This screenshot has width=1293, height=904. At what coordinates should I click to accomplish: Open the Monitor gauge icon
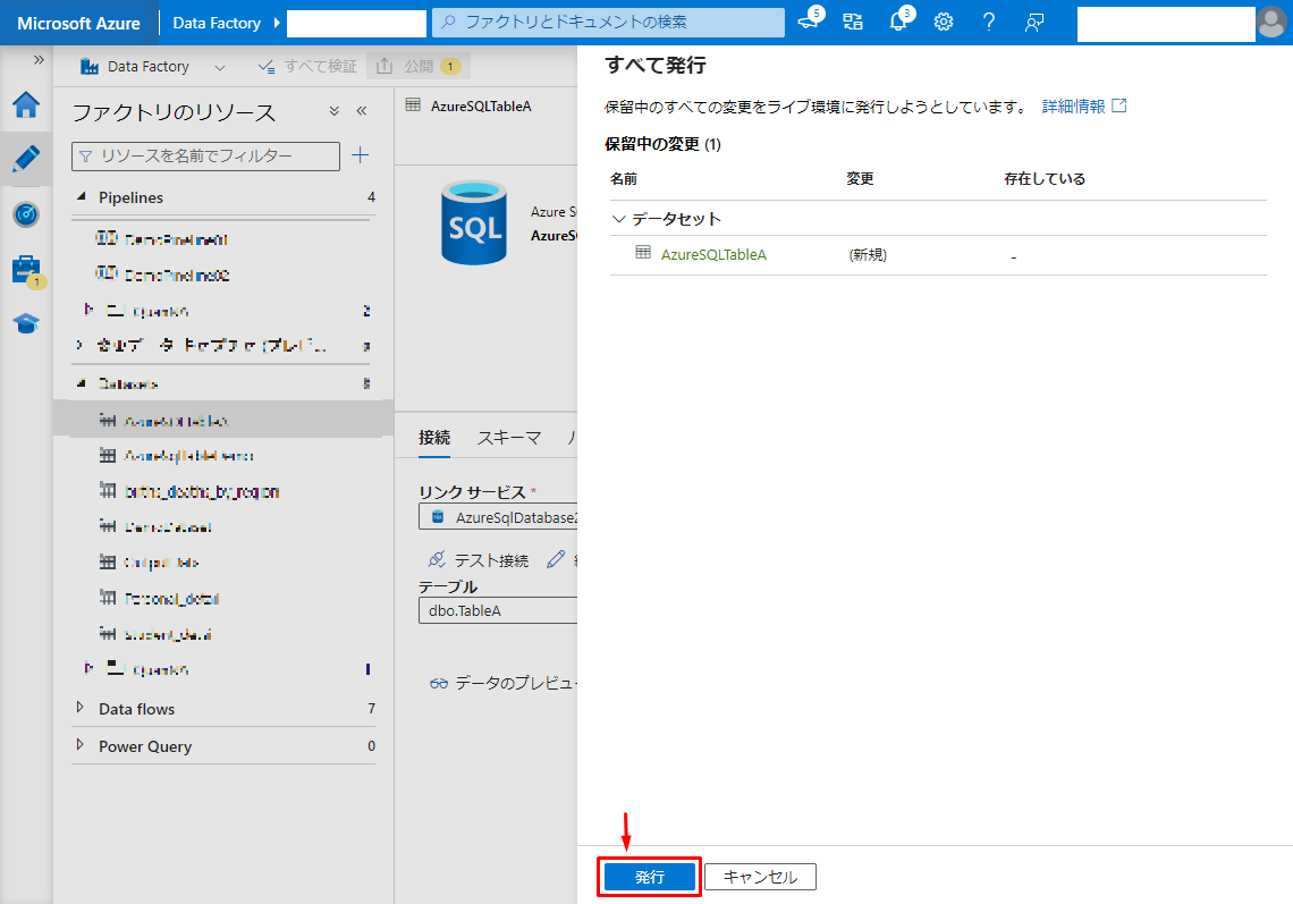click(26, 214)
